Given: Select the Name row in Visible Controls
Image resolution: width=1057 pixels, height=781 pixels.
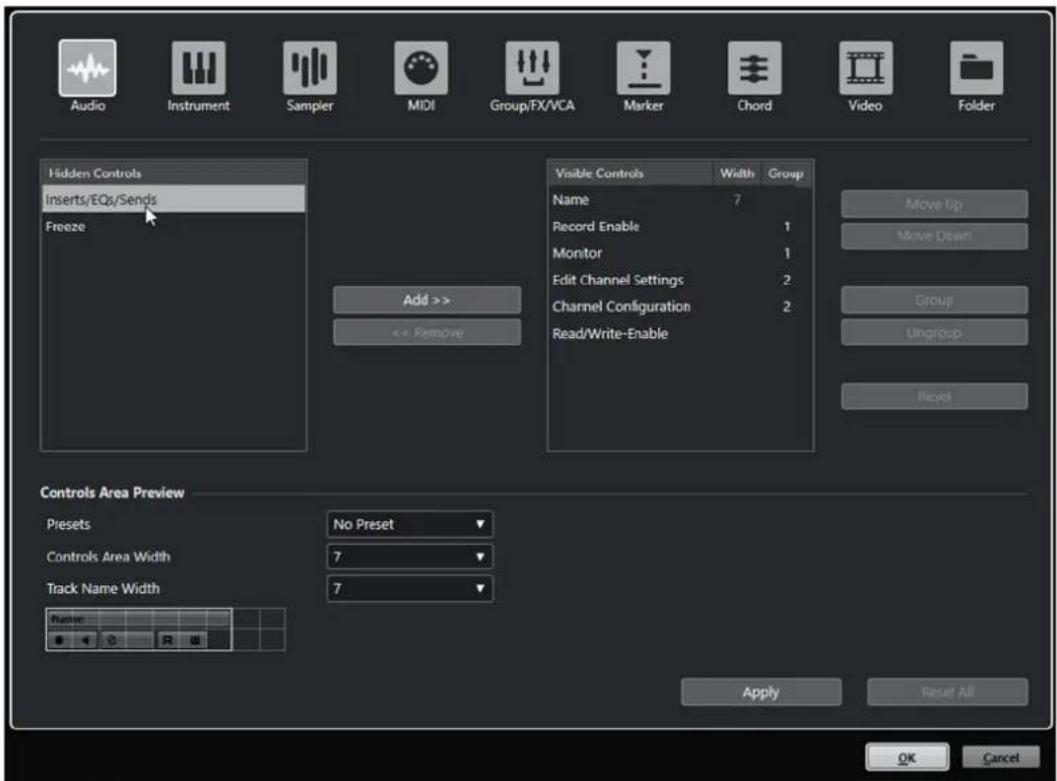Looking at the screenshot, I should pos(680,199).
